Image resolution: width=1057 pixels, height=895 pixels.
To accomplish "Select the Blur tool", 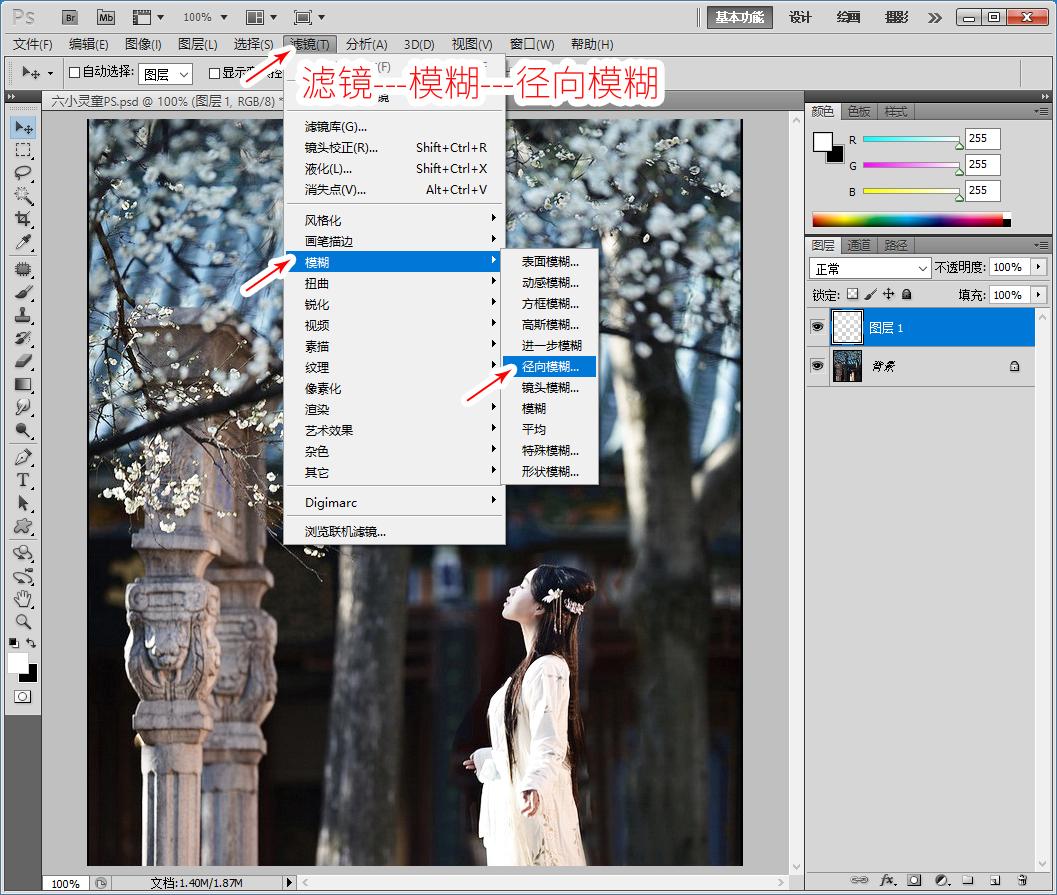I will (24, 406).
